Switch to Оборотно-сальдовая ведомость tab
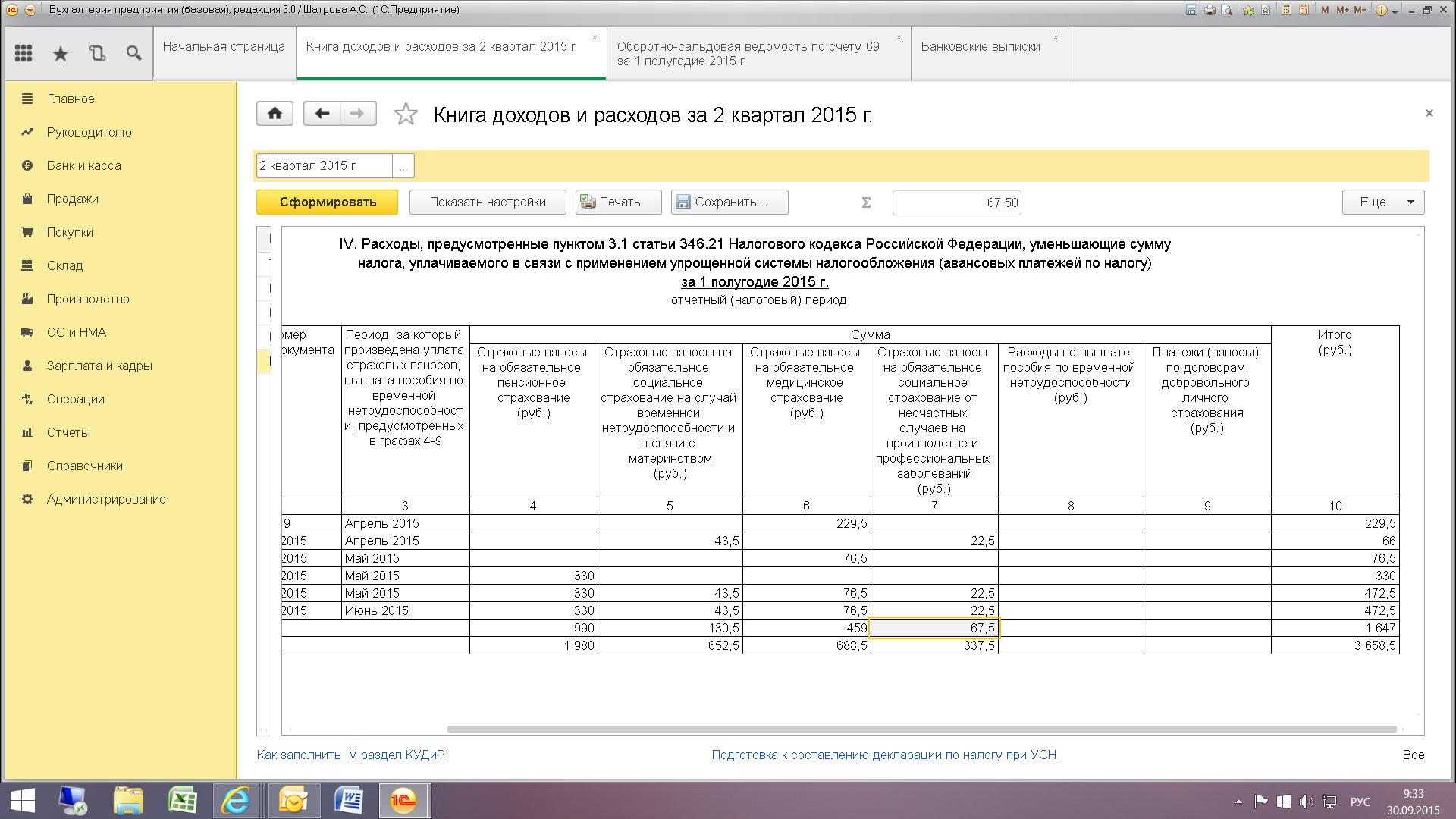1456x819 pixels. click(x=748, y=53)
